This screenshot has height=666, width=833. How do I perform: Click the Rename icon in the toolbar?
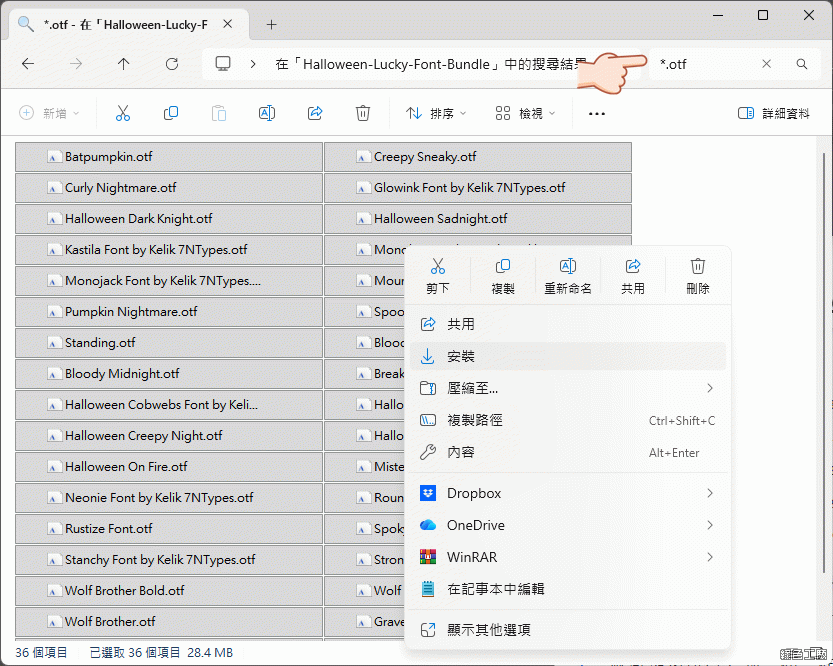267,114
